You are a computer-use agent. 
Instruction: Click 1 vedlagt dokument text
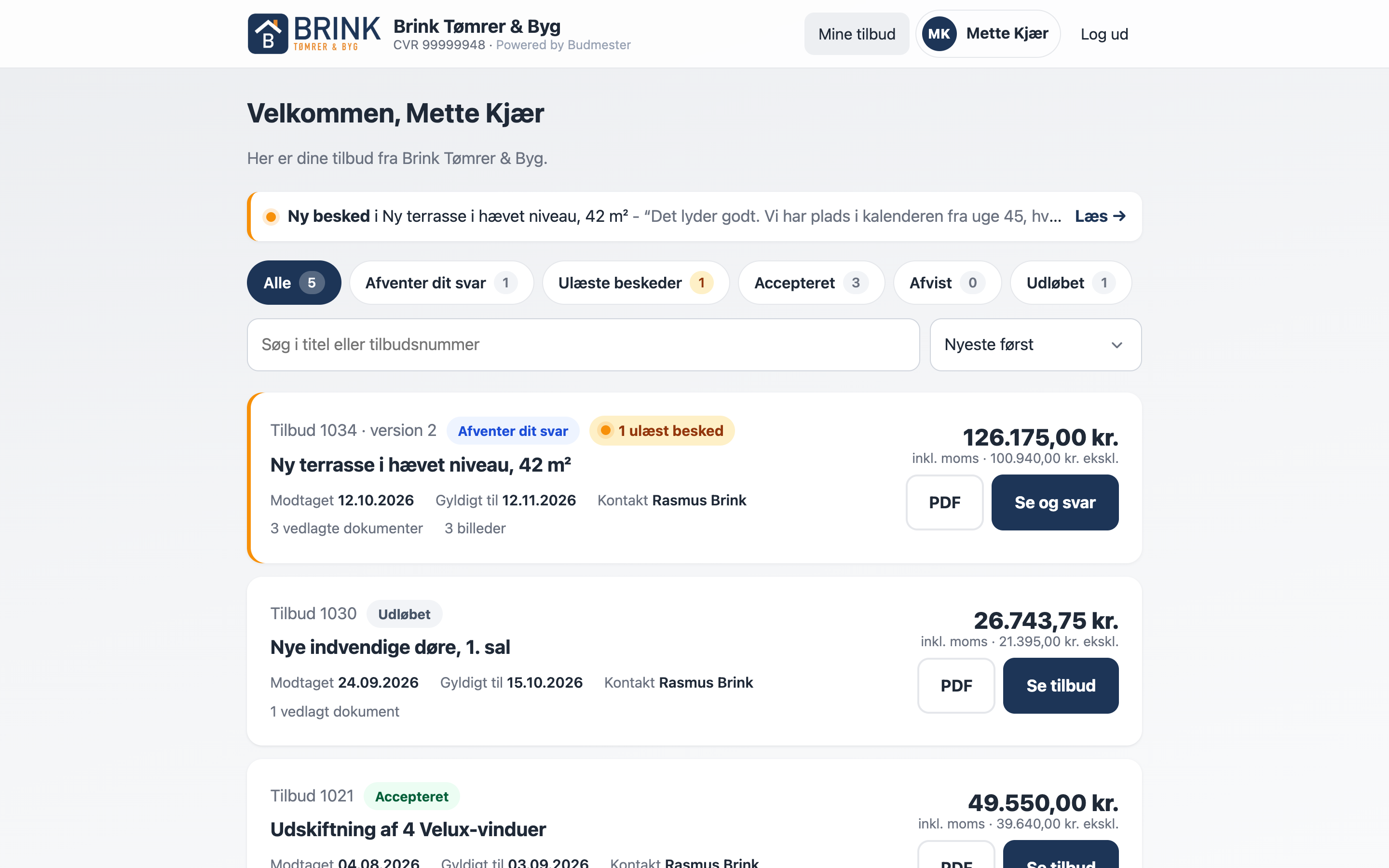point(334,711)
